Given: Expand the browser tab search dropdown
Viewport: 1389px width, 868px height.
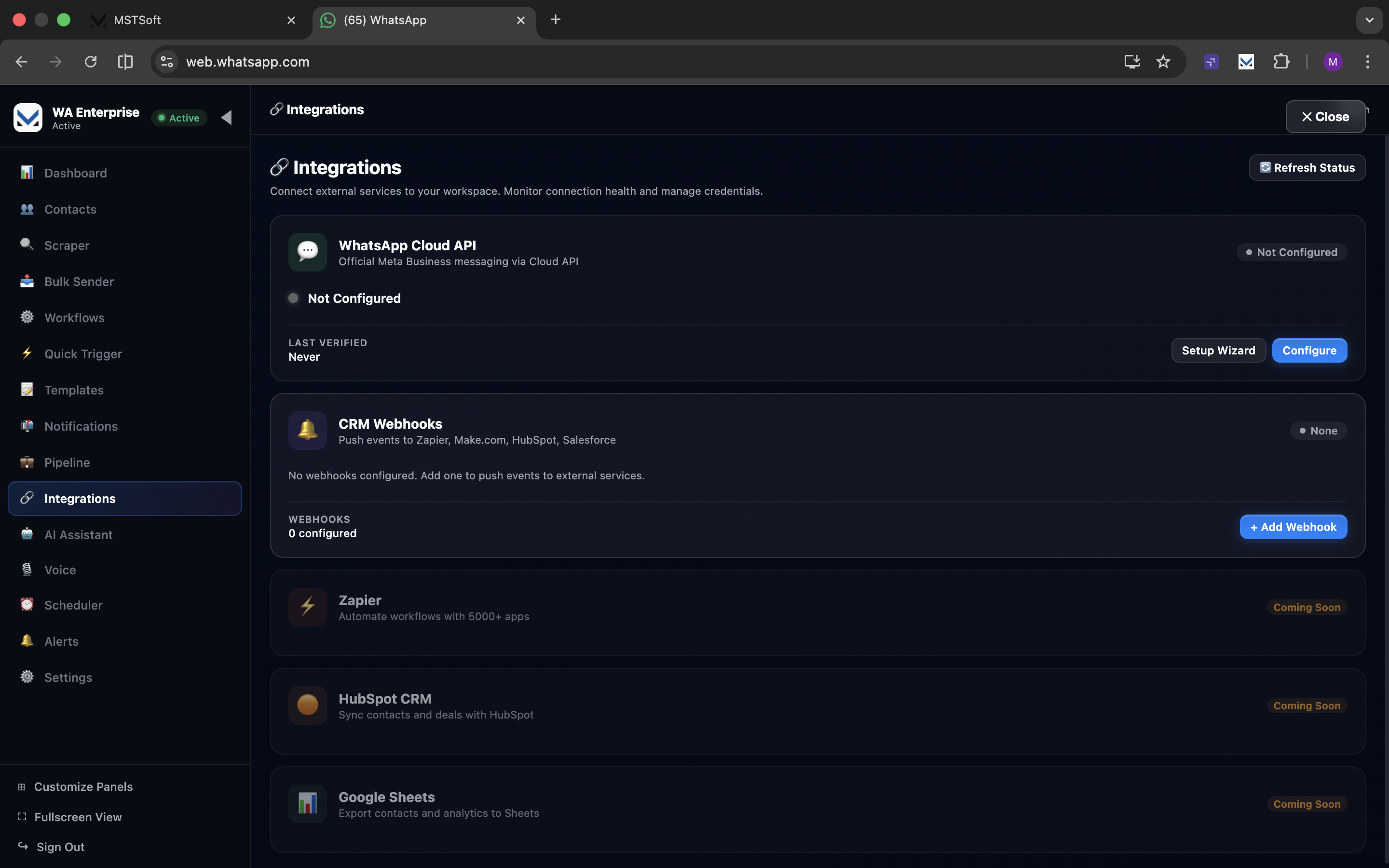Looking at the screenshot, I should pos(1370,20).
